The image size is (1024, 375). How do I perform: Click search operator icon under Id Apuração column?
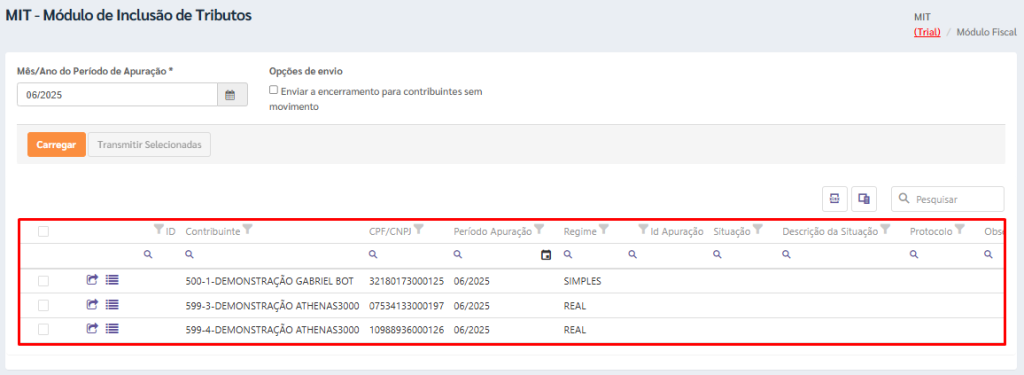click(x=632, y=255)
